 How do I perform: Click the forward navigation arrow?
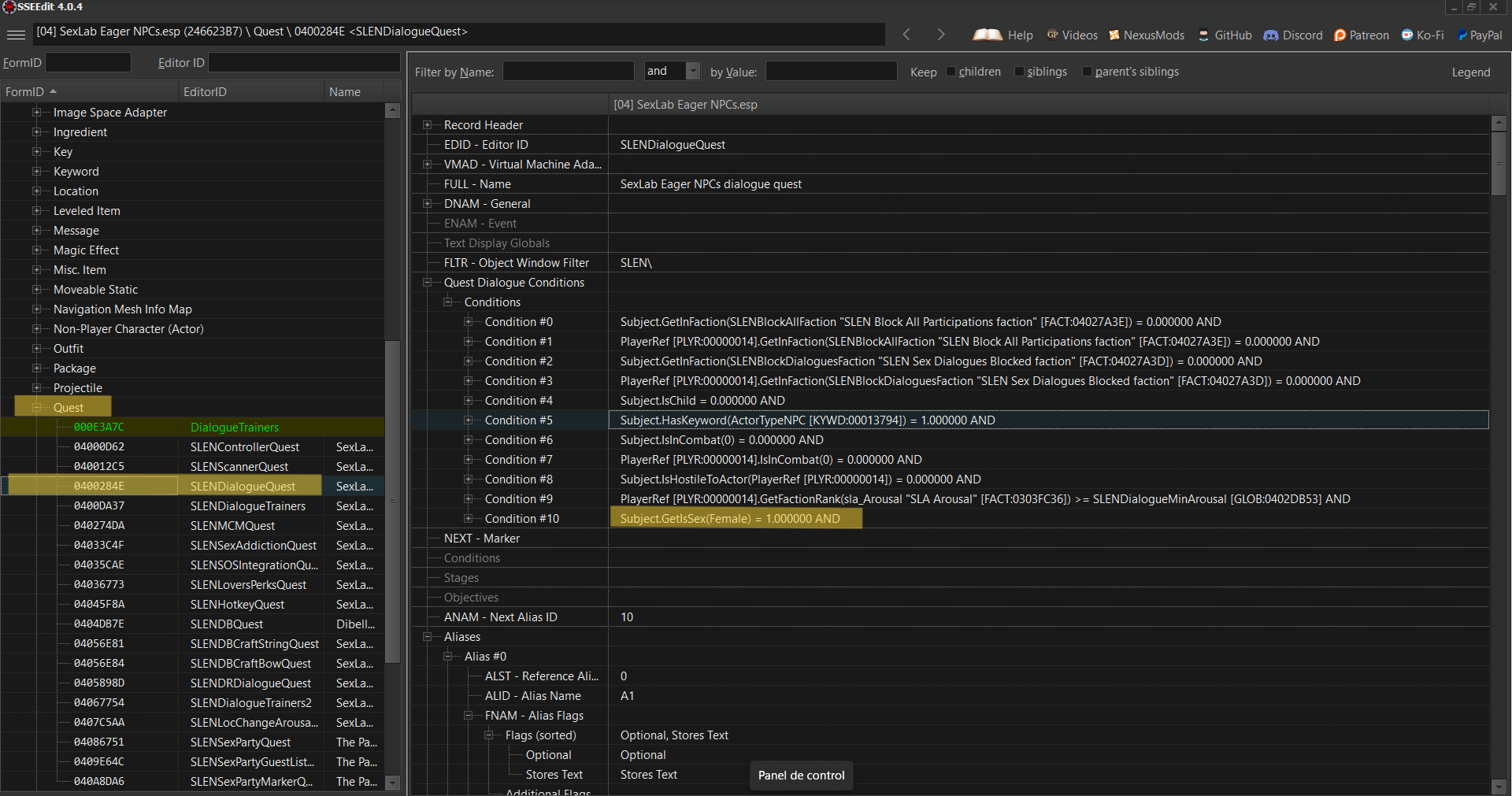click(940, 35)
